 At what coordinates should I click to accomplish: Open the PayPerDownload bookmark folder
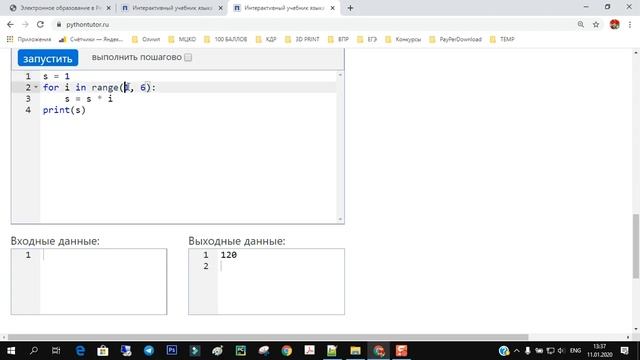pyautogui.click(x=456, y=39)
